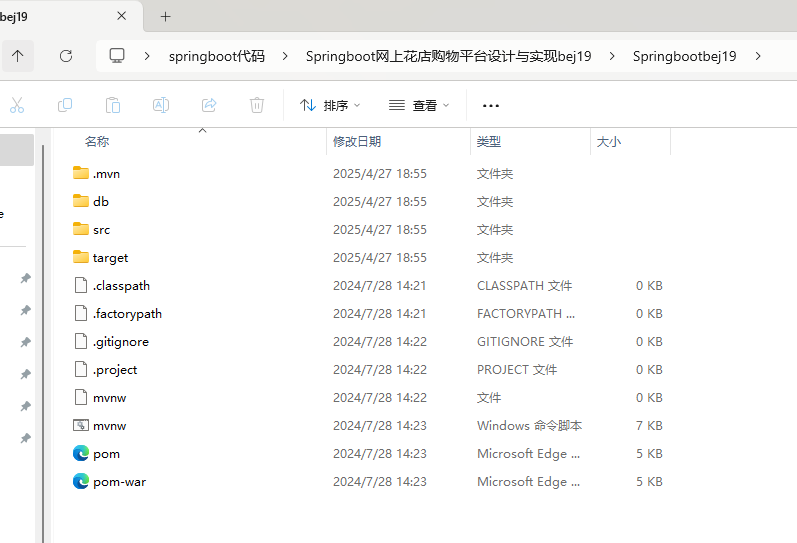This screenshot has height=543, width=797.
Task: Select the .gitignore file icon
Action: coord(81,341)
